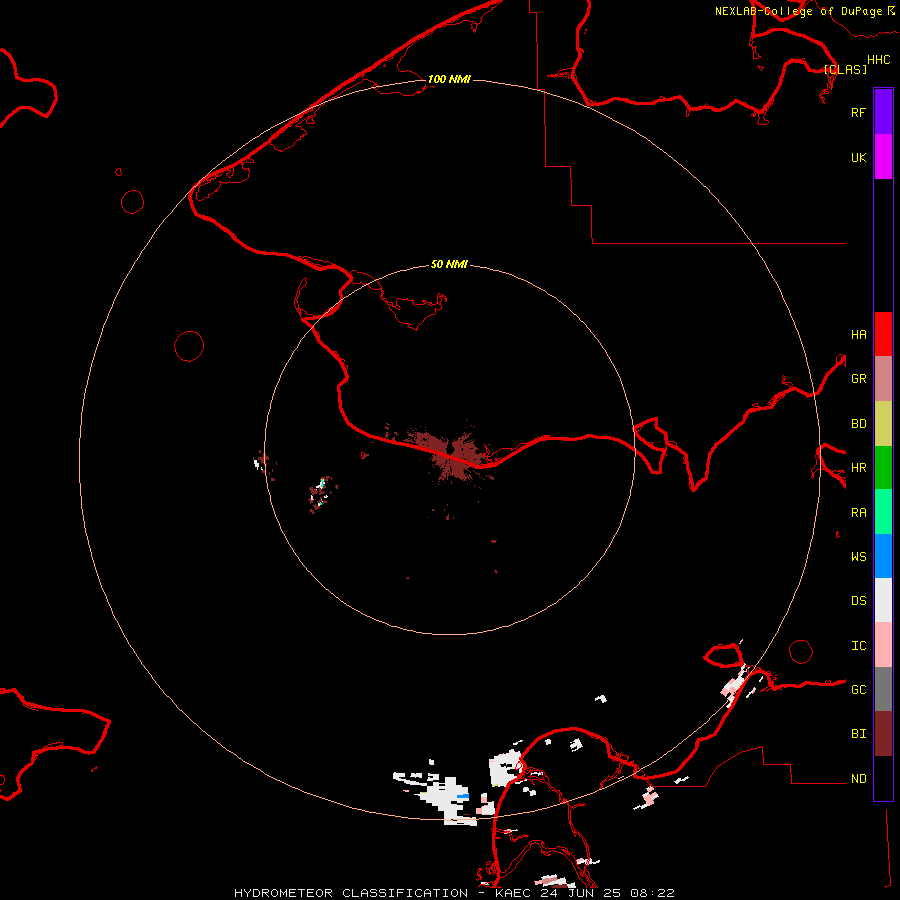Click the purple RF legend color swatch
Image resolution: width=900 pixels, height=900 pixels.
[883, 112]
